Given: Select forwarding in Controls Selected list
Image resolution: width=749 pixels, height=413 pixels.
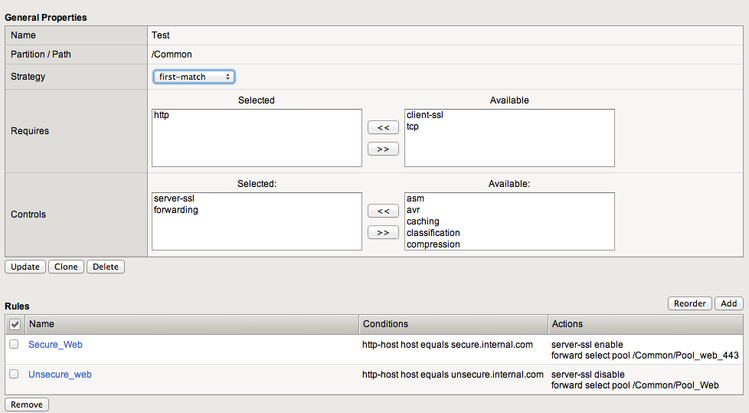Looking at the screenshot, I should click(175, 210).
